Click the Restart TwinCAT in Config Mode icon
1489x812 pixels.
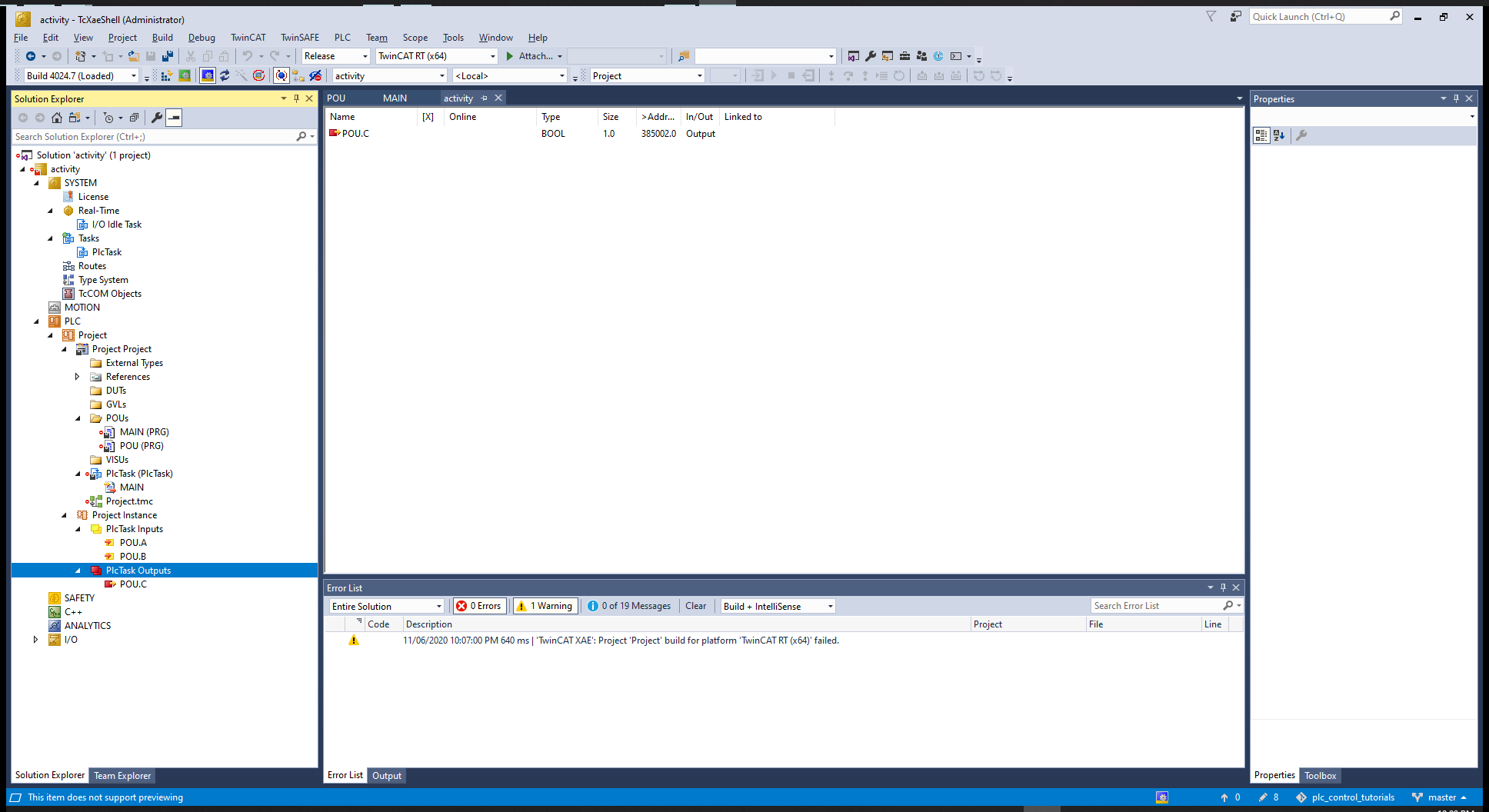click(x=208, y=75)
